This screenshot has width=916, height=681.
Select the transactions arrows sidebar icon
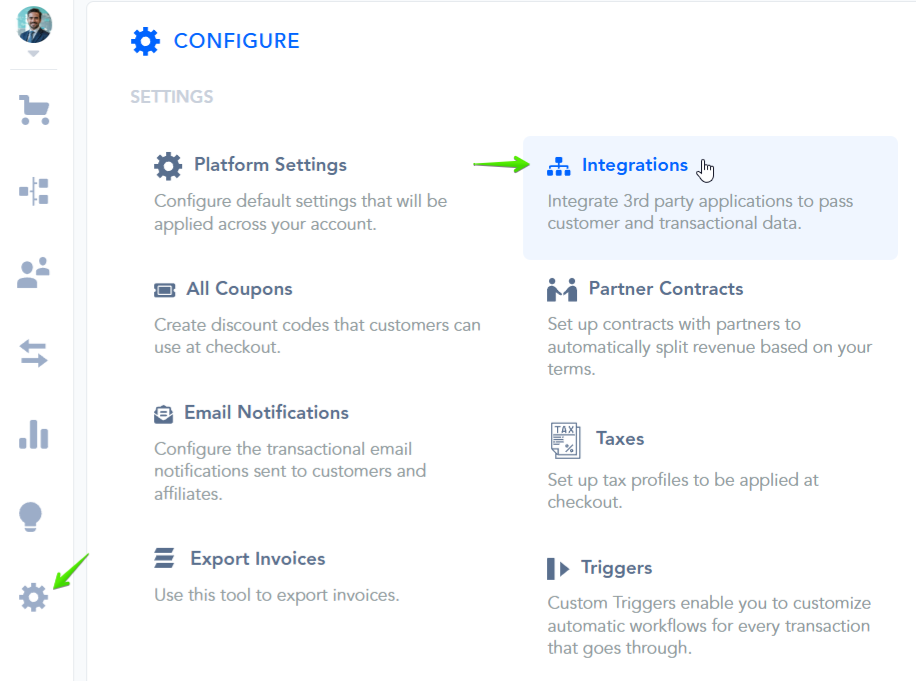[34, 353]
